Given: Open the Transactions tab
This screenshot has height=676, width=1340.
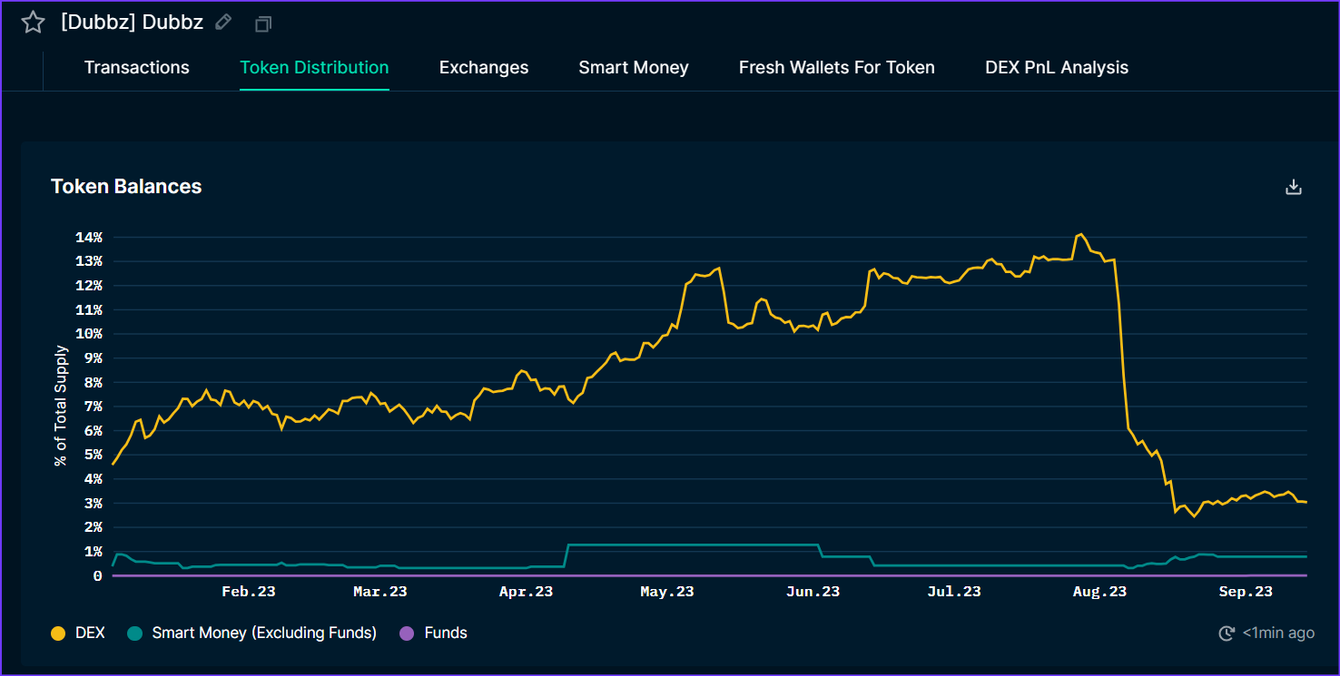Looking at the screenshot, I should tap(137, 67).
